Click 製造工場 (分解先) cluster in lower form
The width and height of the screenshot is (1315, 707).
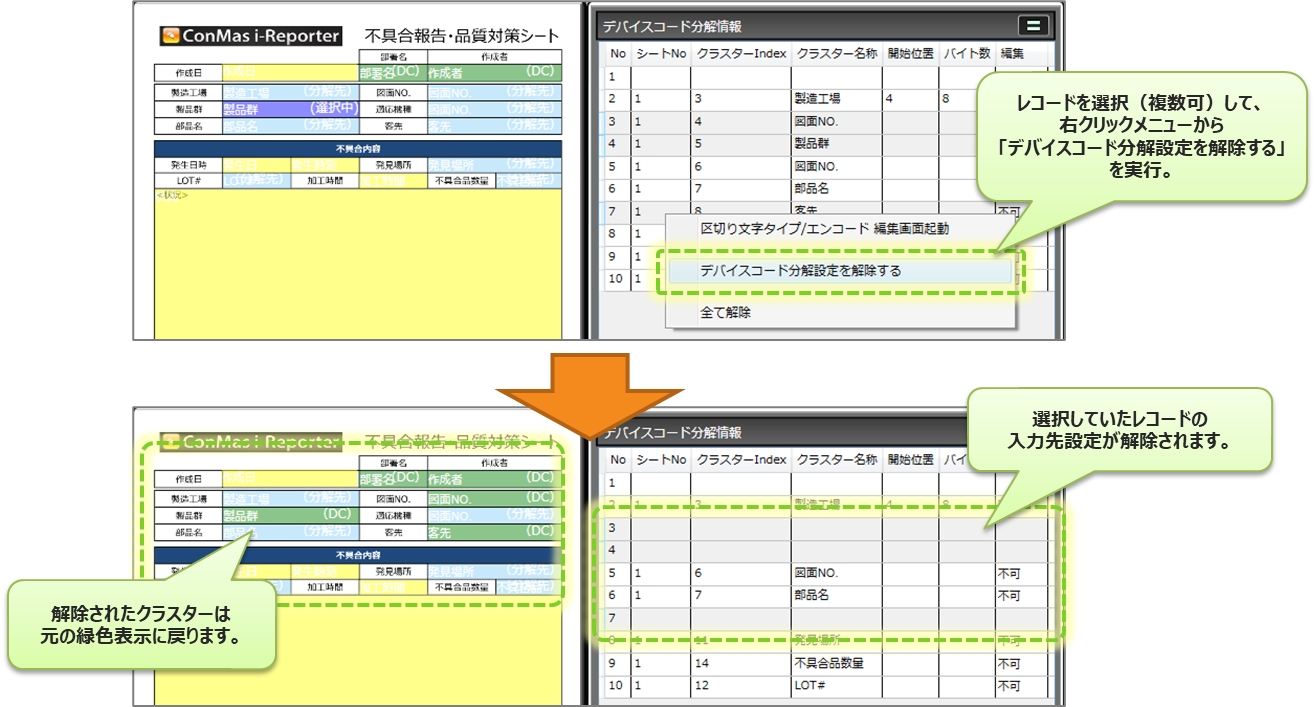(x=289, y=498)
